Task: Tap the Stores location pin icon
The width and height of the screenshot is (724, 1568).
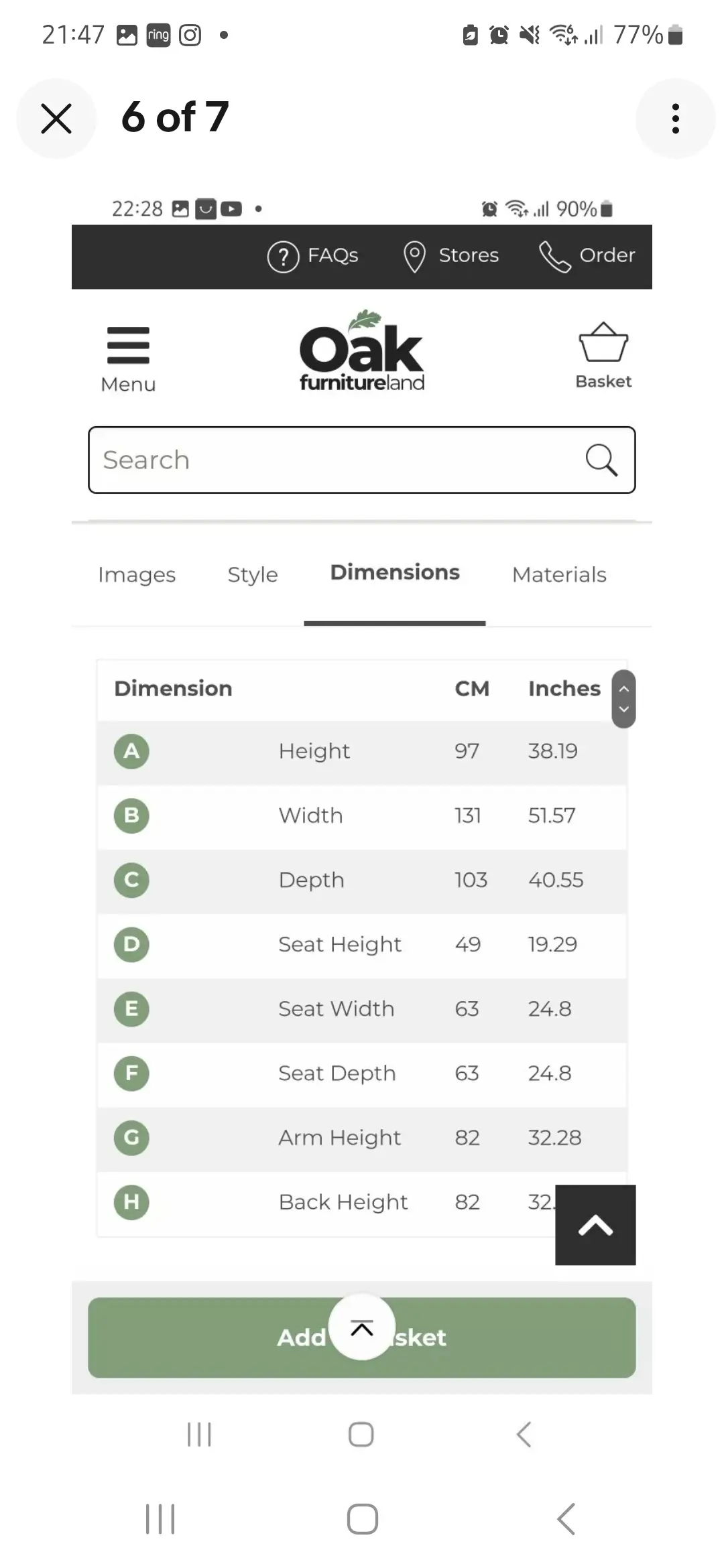Action: 414,256
